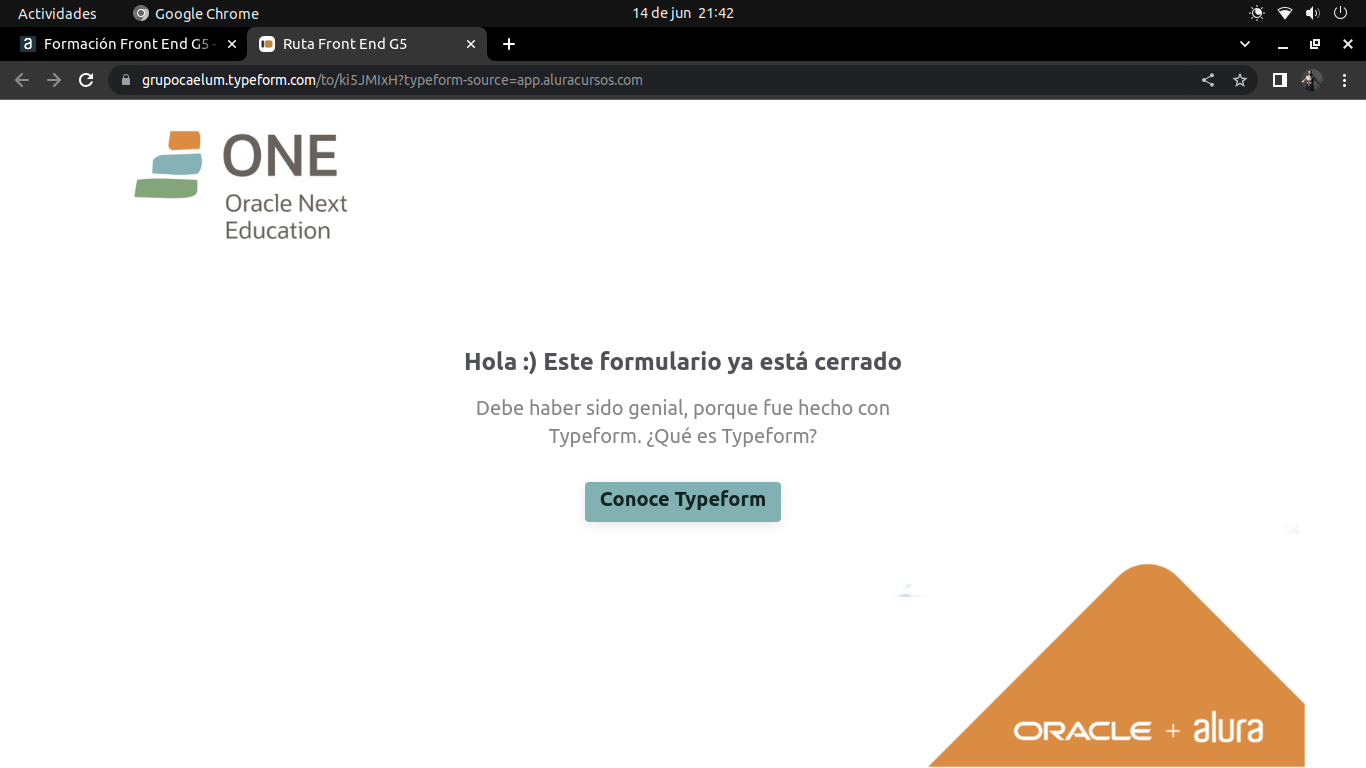
Task: Click the text '¿Qué es Typeform?'
Action: click(x=731, y=436)
